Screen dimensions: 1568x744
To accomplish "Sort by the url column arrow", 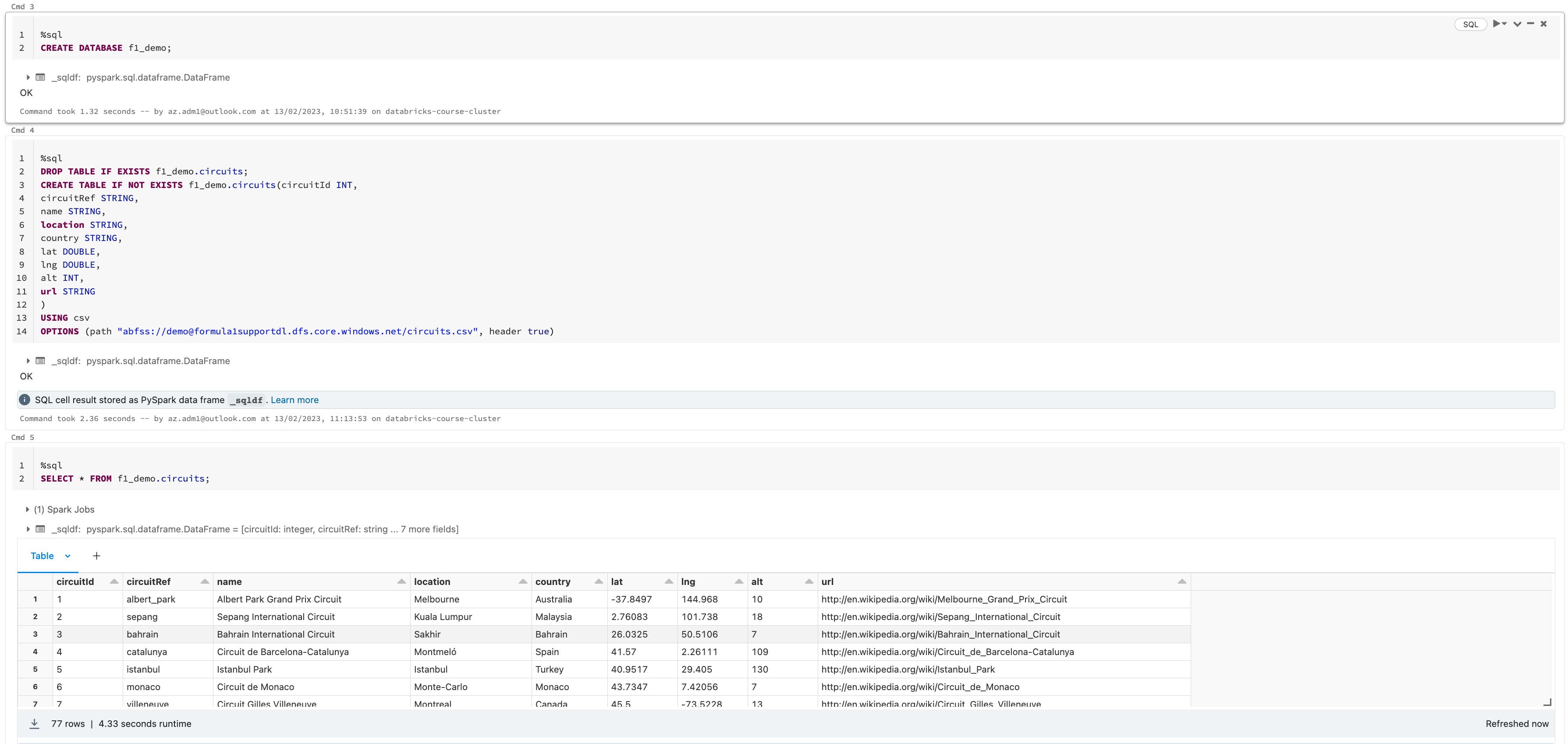I will pos(1182,581).
